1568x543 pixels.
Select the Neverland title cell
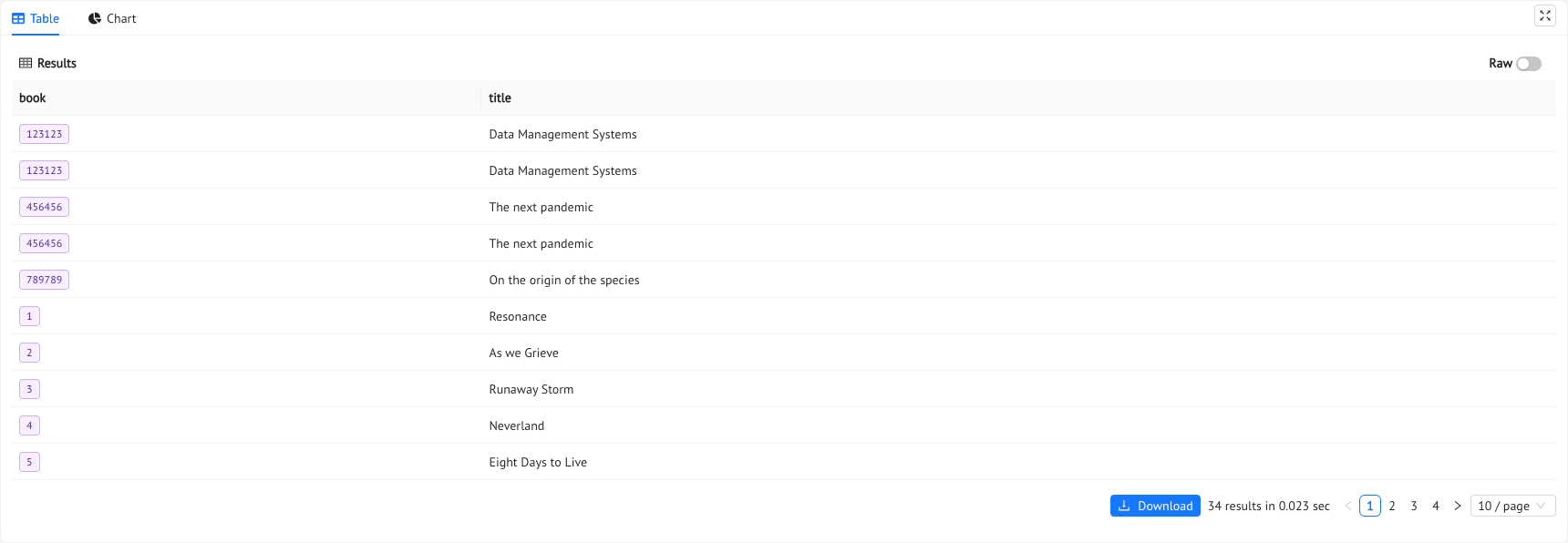[516, 425]
